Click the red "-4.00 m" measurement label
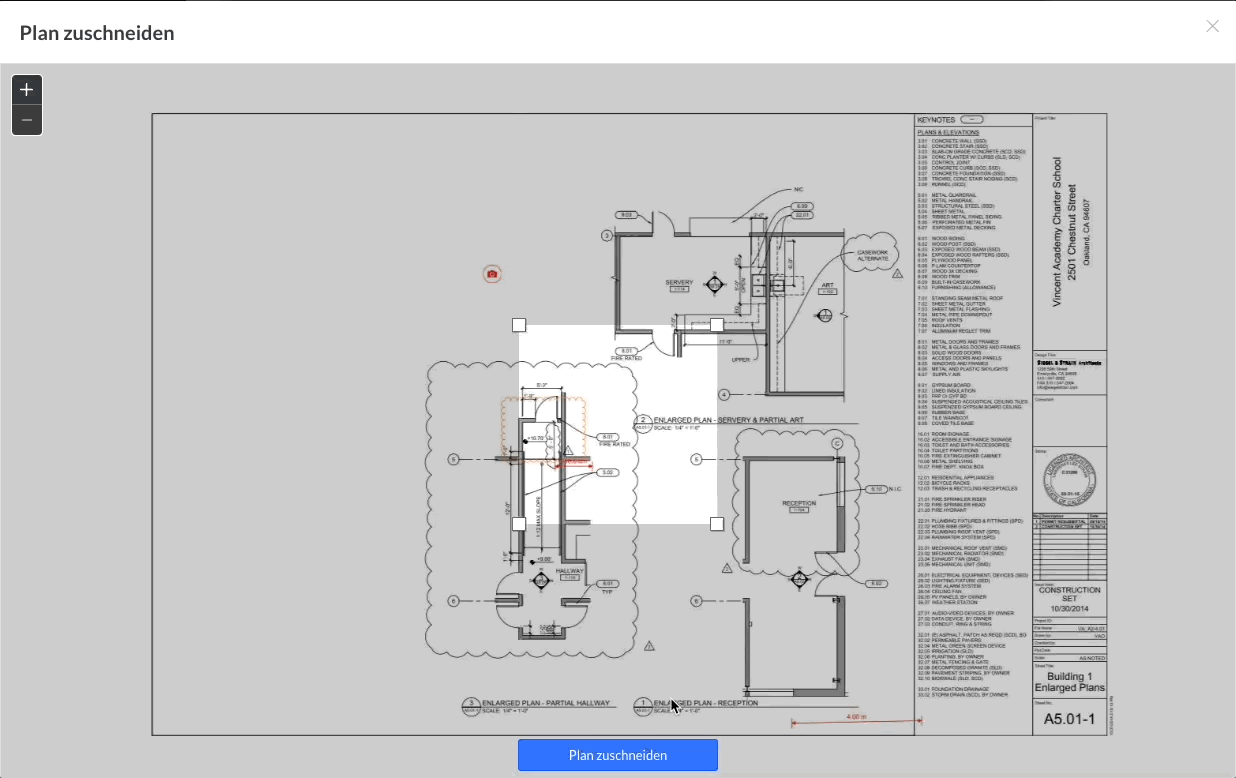This screenshot has height=778, width=1236. point(855,717)
